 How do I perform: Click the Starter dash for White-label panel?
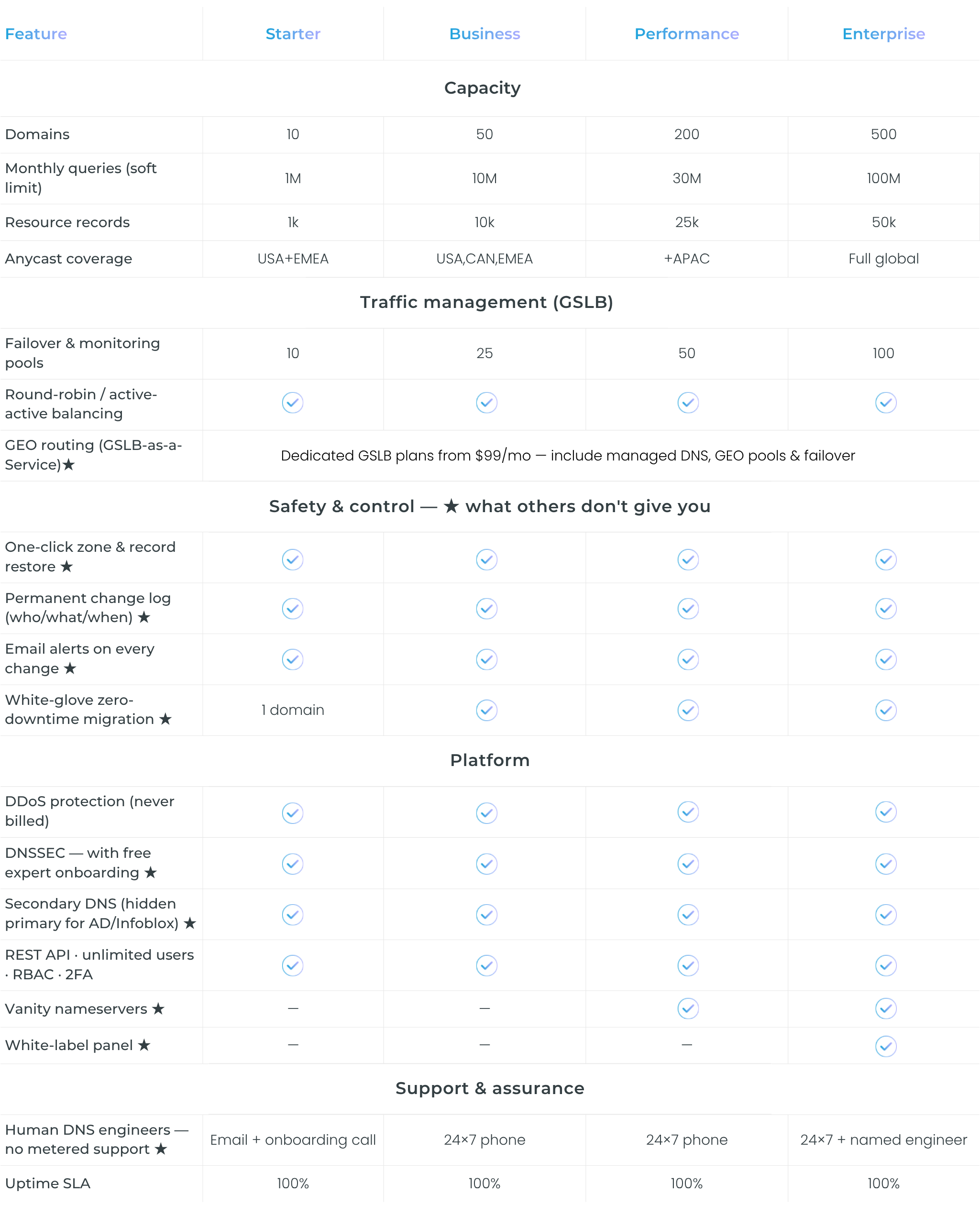(293, 1045)
